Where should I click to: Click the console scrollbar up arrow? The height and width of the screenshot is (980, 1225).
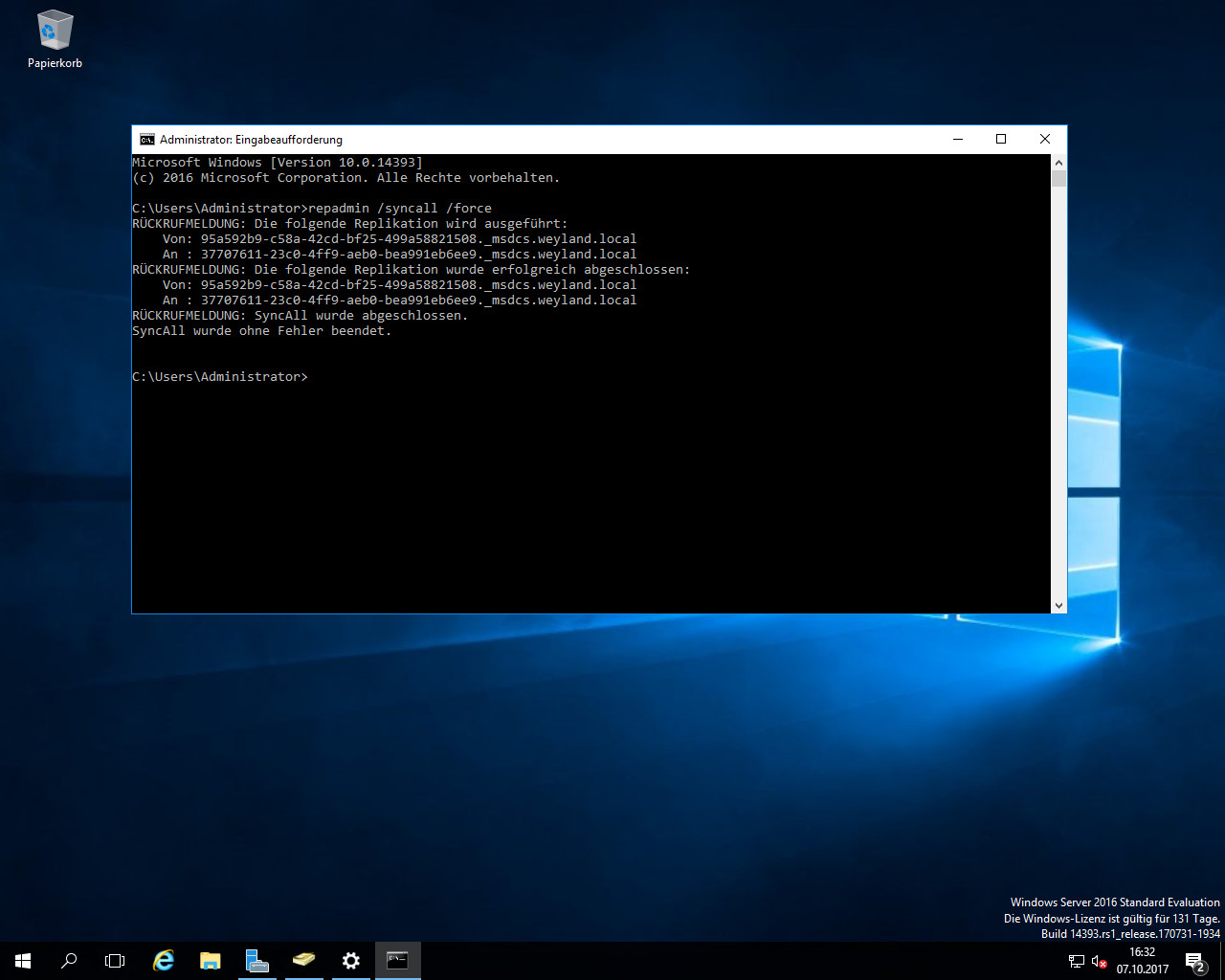1058,163
